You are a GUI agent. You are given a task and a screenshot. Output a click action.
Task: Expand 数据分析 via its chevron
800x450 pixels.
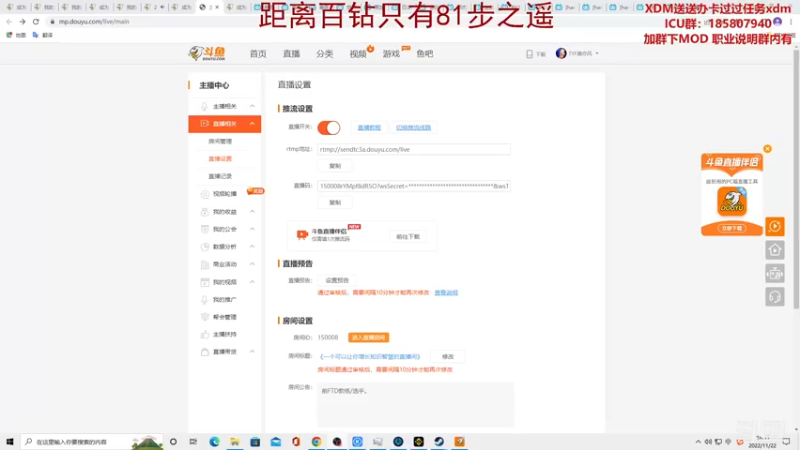coord(252,246)
